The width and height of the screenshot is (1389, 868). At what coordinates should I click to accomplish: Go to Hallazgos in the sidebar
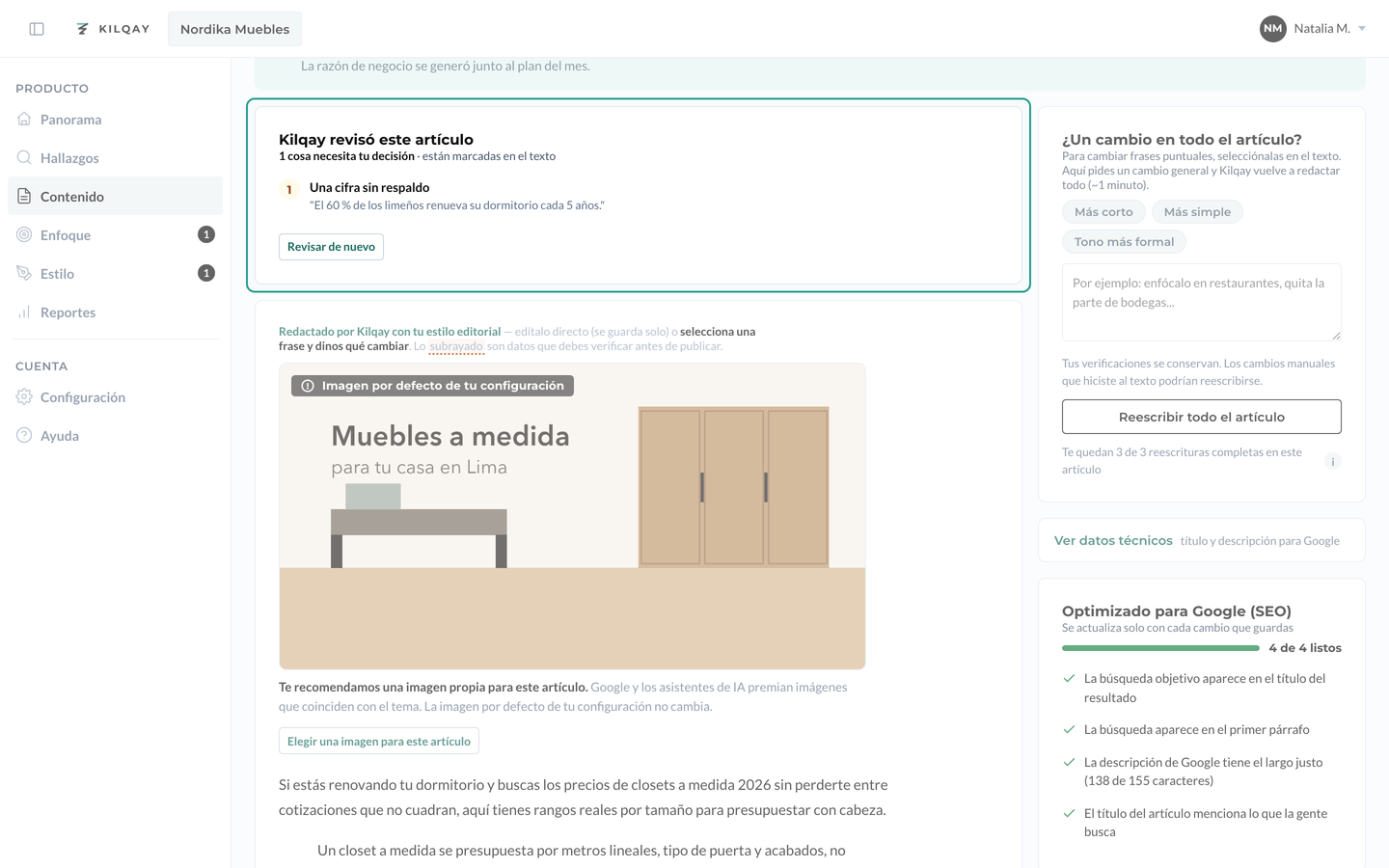(115, 158)
